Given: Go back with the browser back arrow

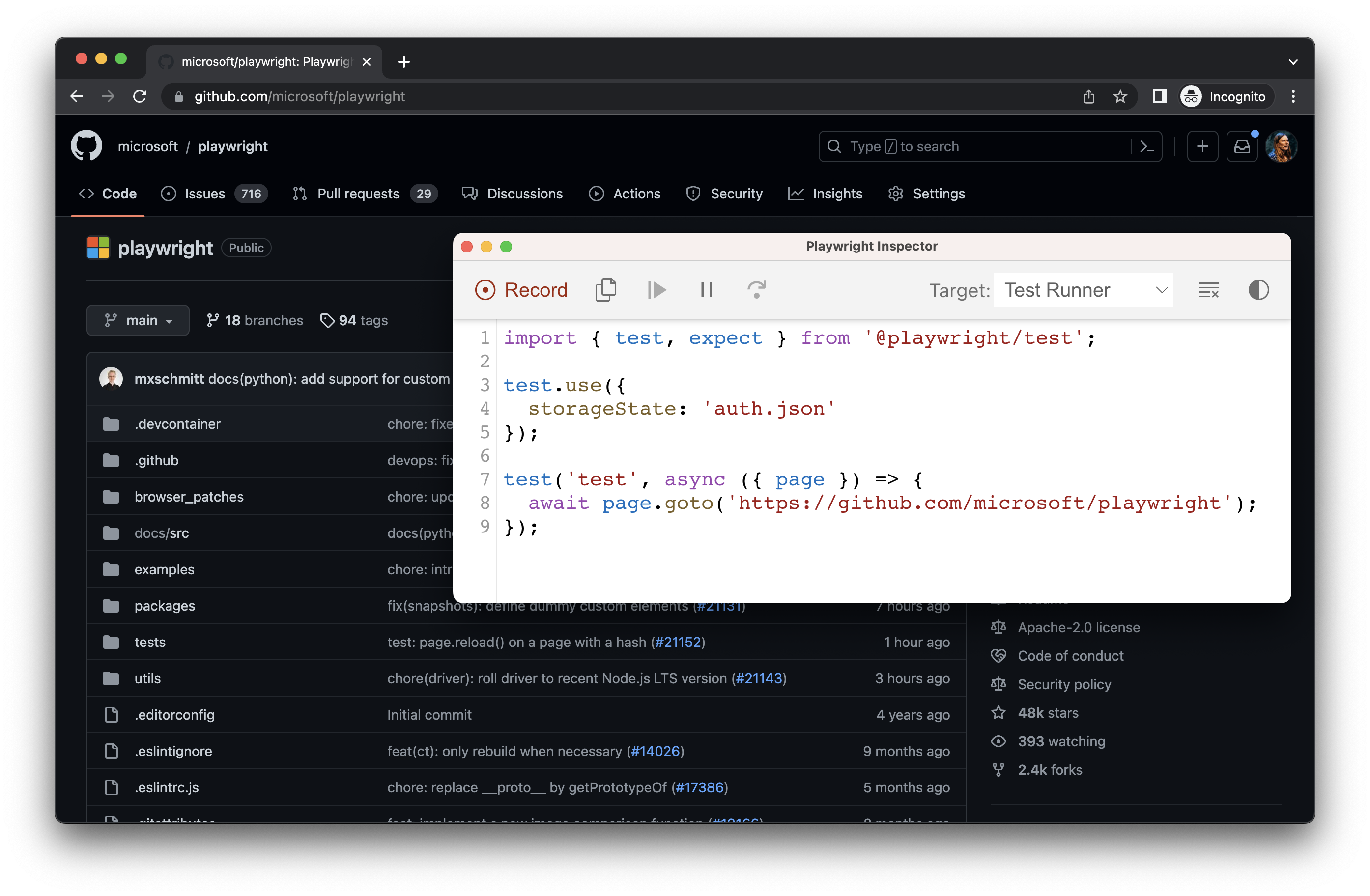Looking at the screenshot, I should pyautogui.click(x=77, y=97).
